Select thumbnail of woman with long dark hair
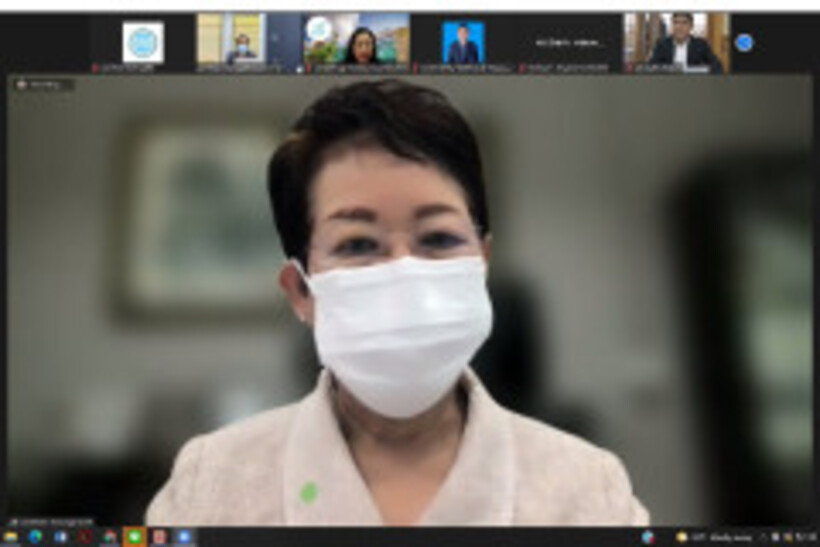This screenshot has height=547, width=820. click(357, 42)
